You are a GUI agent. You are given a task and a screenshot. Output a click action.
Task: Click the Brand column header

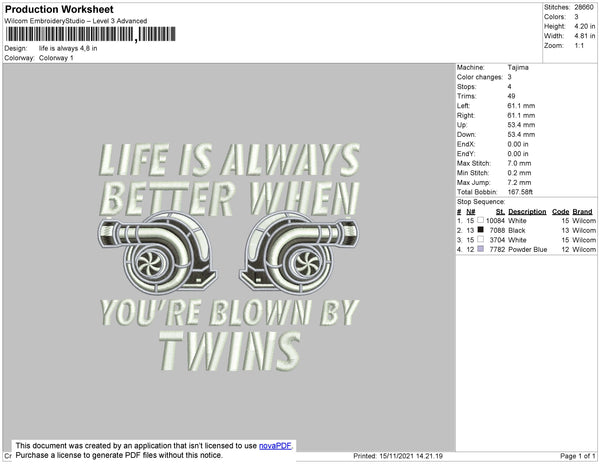582,212
